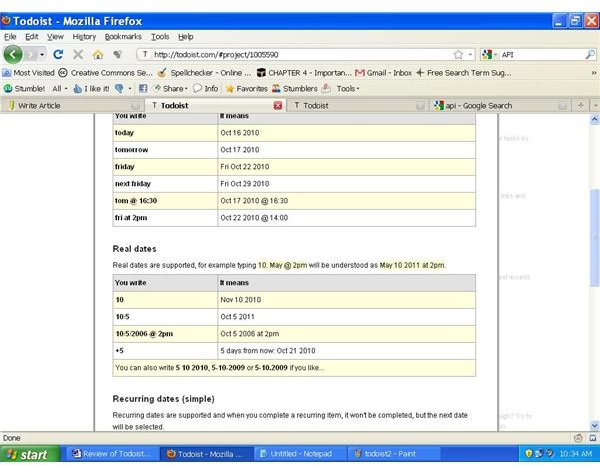Click the 'Real dates' heading
The height and width of the screenshot is (466, 600).
point(134,249)
